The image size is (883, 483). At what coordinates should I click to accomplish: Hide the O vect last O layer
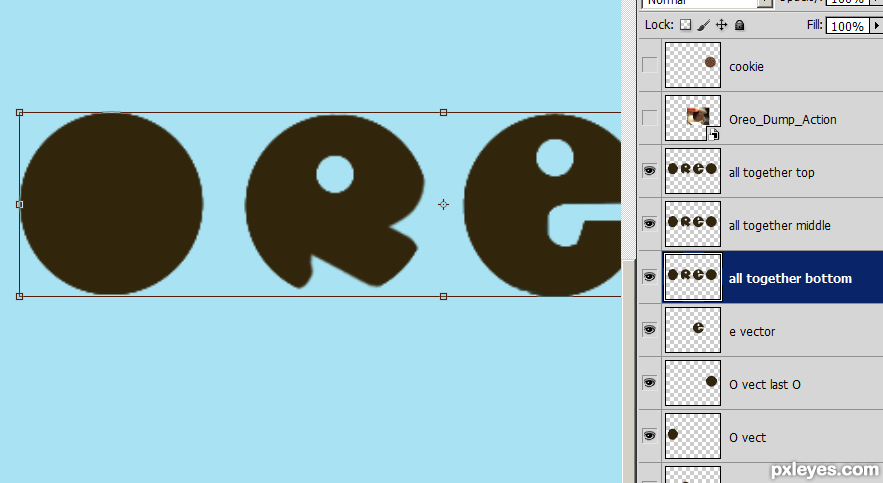(649, 383)
